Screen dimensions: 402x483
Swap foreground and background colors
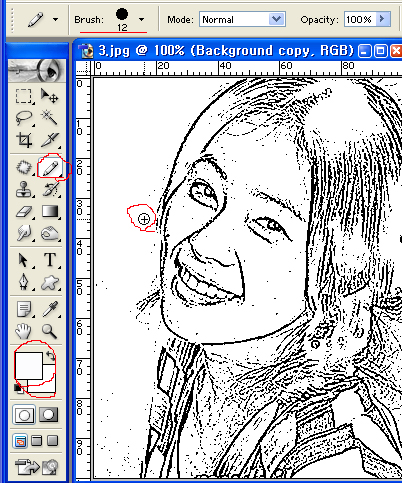pos(51,356)
